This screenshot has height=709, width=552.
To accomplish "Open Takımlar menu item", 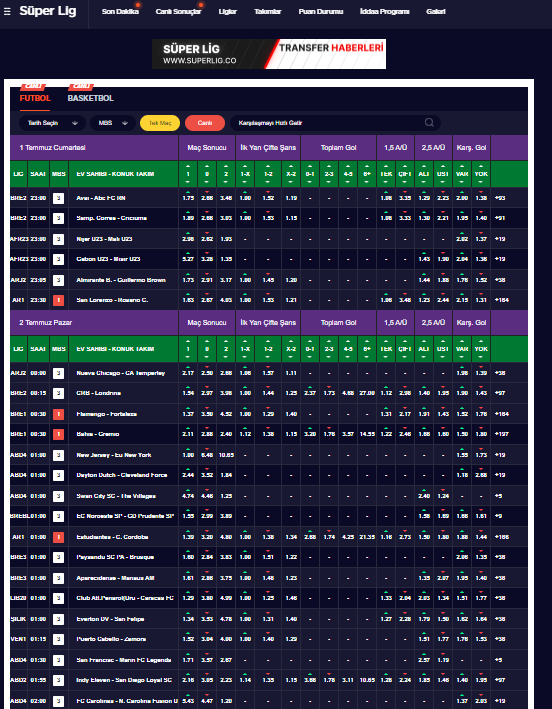I will tap(267, 12).
